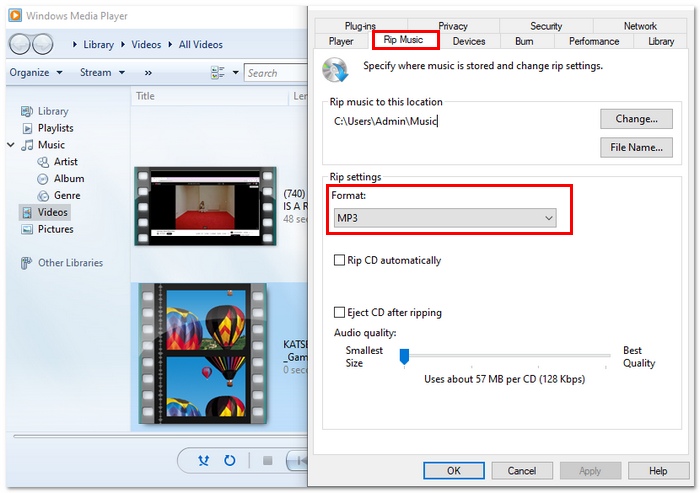Click the Music note icon in the sidebar
The image size is (700, 493).
(27, 145)
